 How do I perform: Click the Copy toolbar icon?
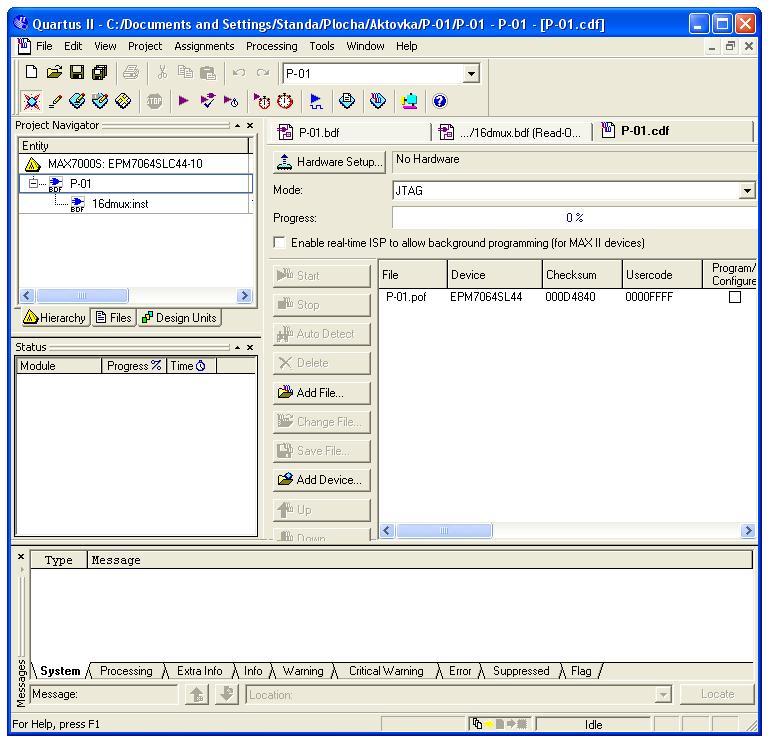point(185,73)
